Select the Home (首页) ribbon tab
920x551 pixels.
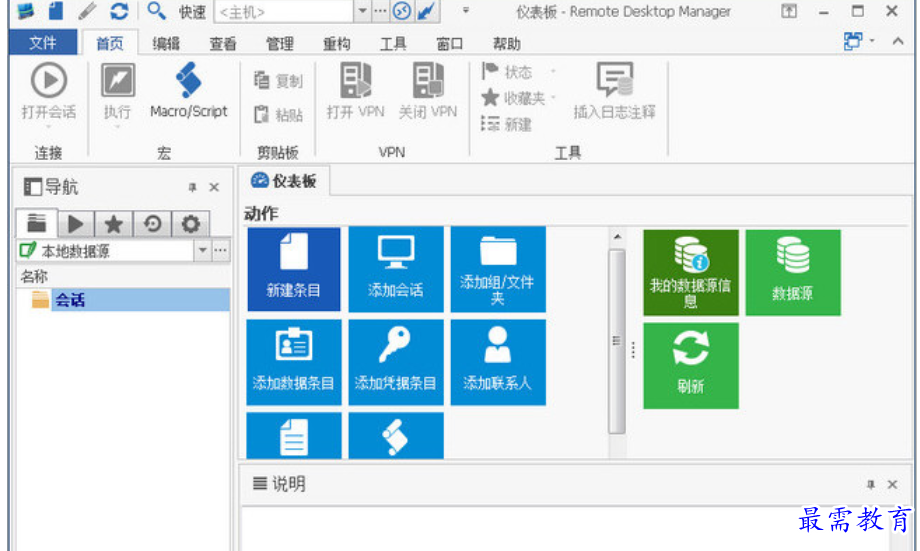(110, 43)
